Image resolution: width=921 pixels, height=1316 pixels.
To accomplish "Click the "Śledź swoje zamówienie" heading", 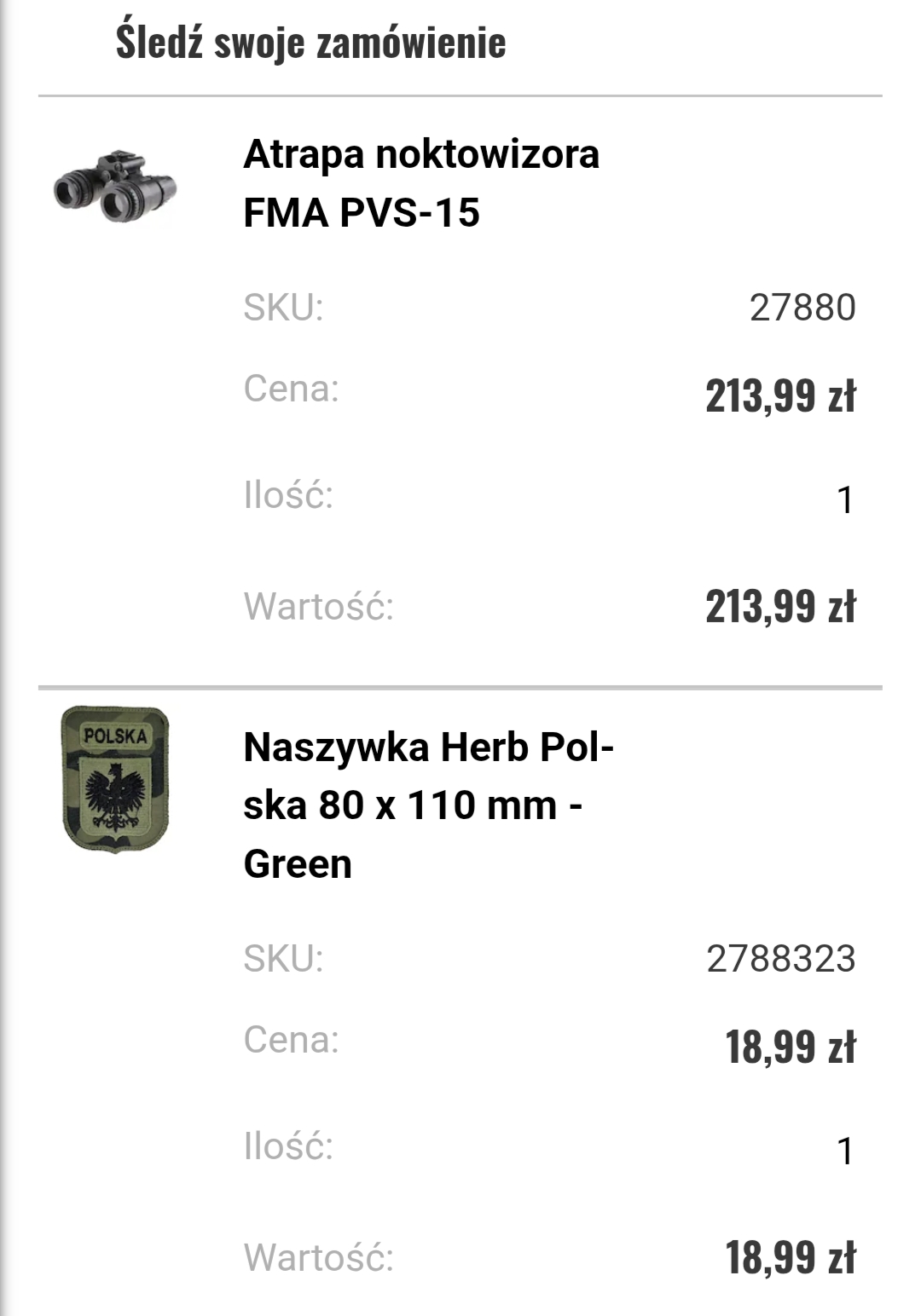I will pyautogui.click(x=310, y=42).
